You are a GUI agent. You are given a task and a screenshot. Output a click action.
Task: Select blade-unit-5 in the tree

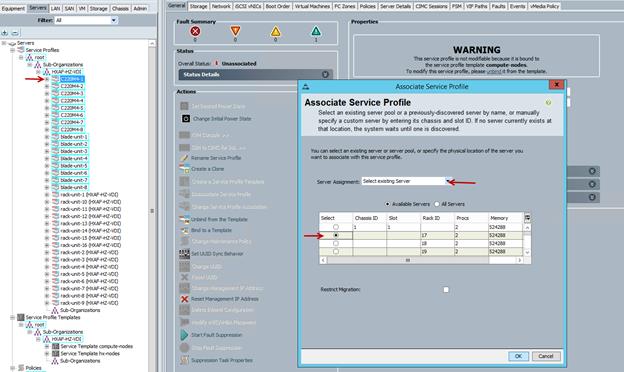74,166
